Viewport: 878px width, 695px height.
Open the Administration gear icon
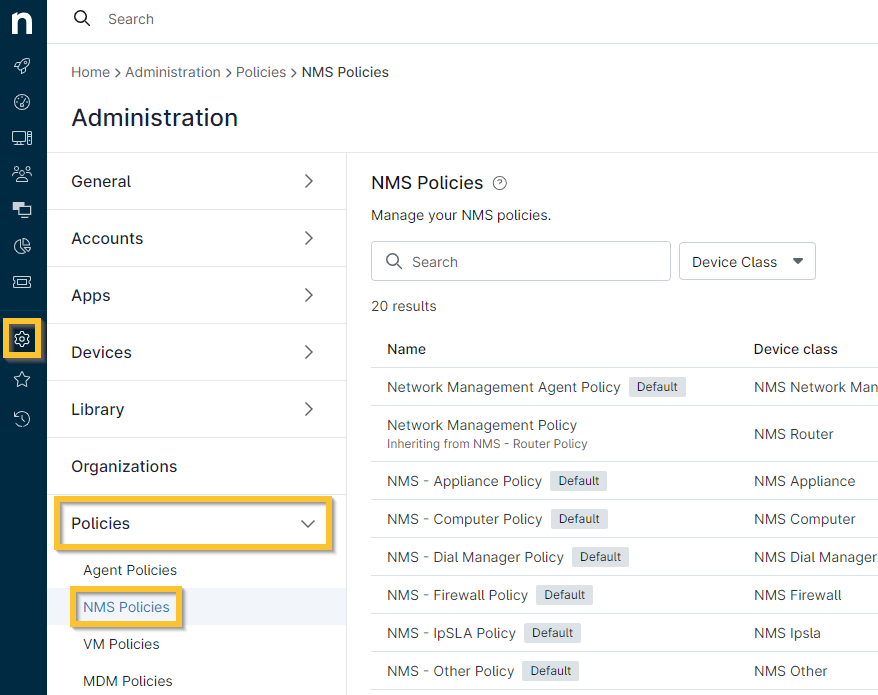[x=22, y=339]
